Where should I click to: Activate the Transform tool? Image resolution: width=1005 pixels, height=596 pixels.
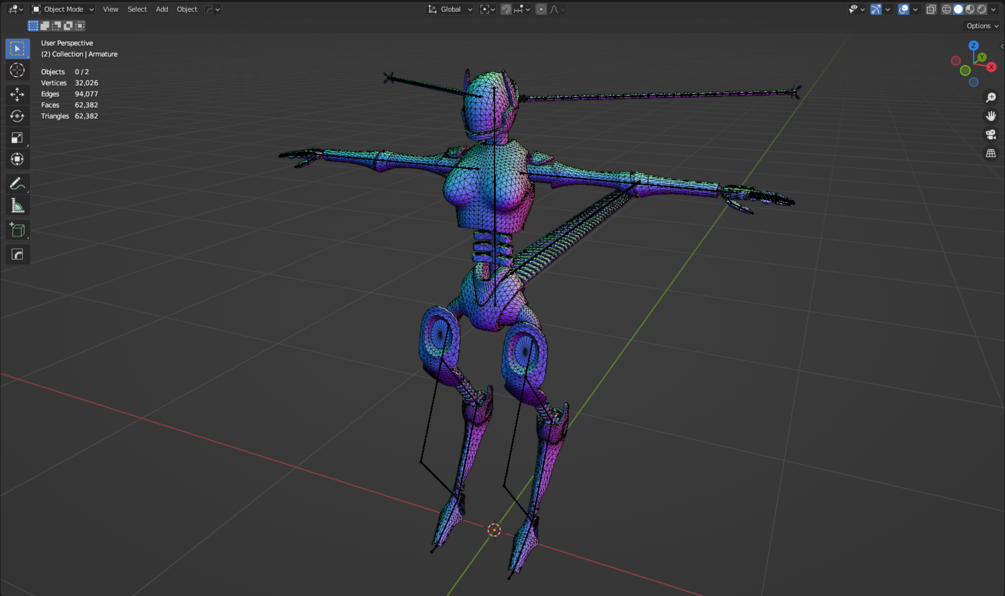click(17, 159)
